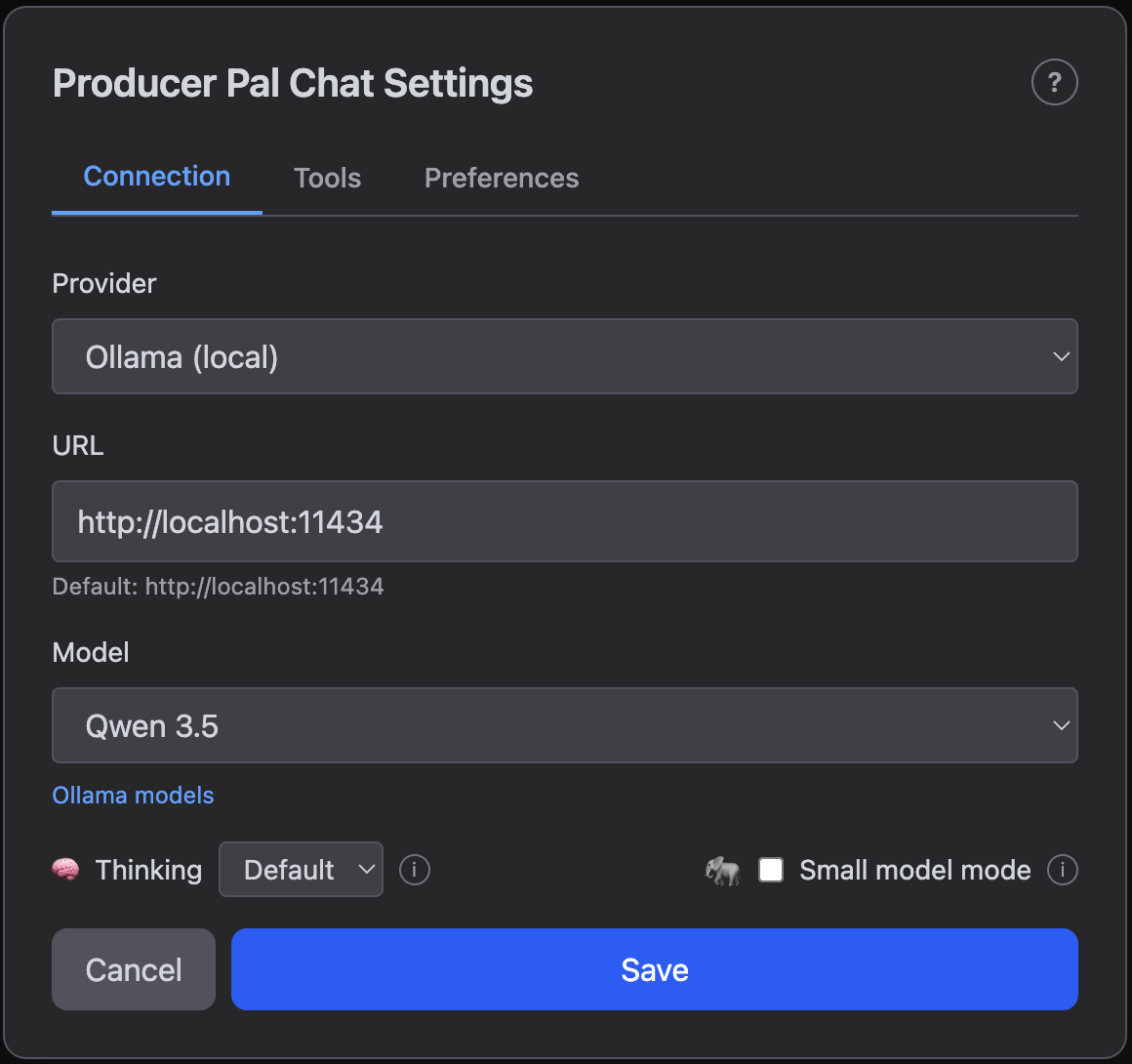
Task: Click the Producer Pal Chat Settings title
Action: 293,84
